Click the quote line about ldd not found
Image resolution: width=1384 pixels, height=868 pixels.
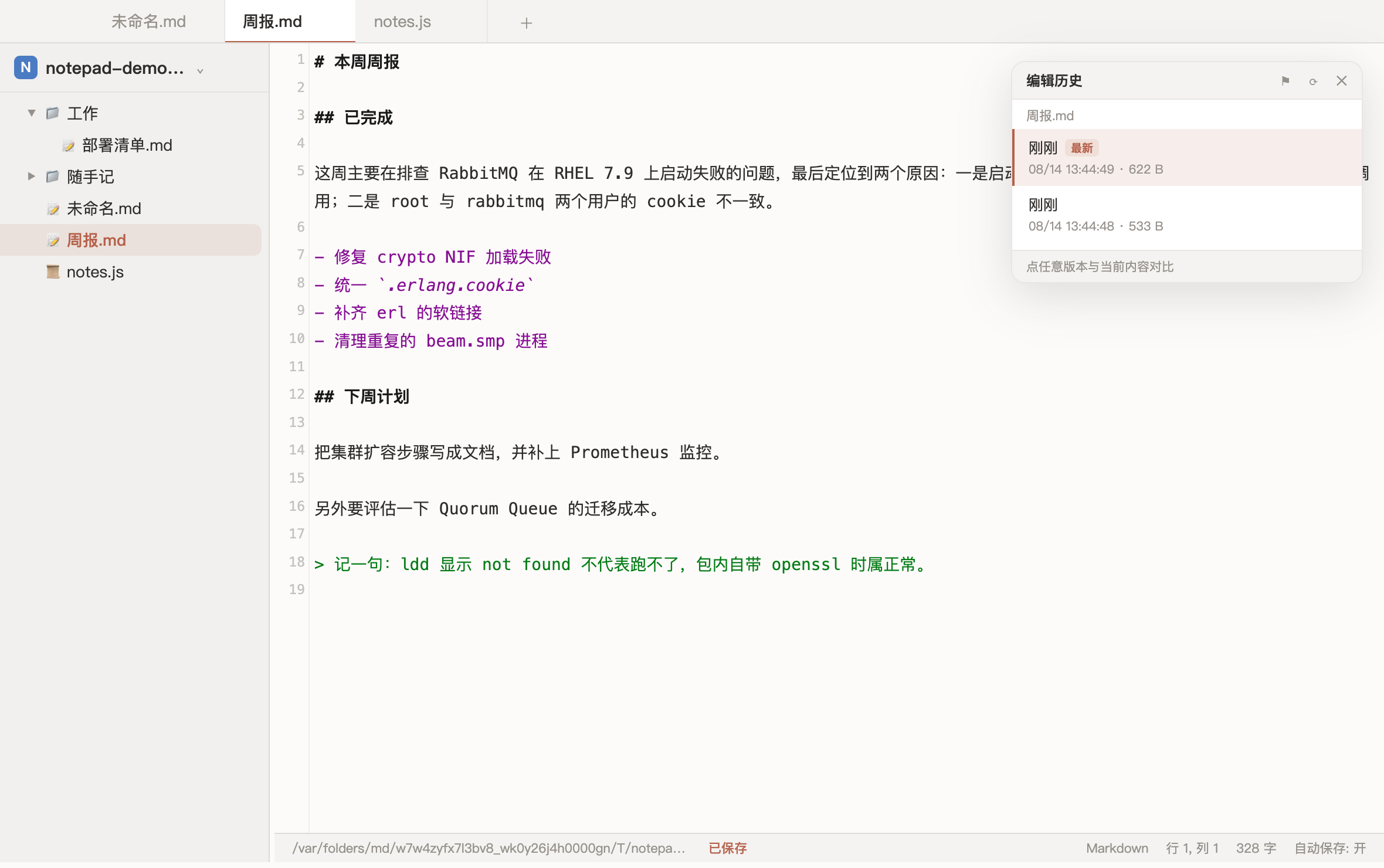pyautogui.click(x=622, y=564)
